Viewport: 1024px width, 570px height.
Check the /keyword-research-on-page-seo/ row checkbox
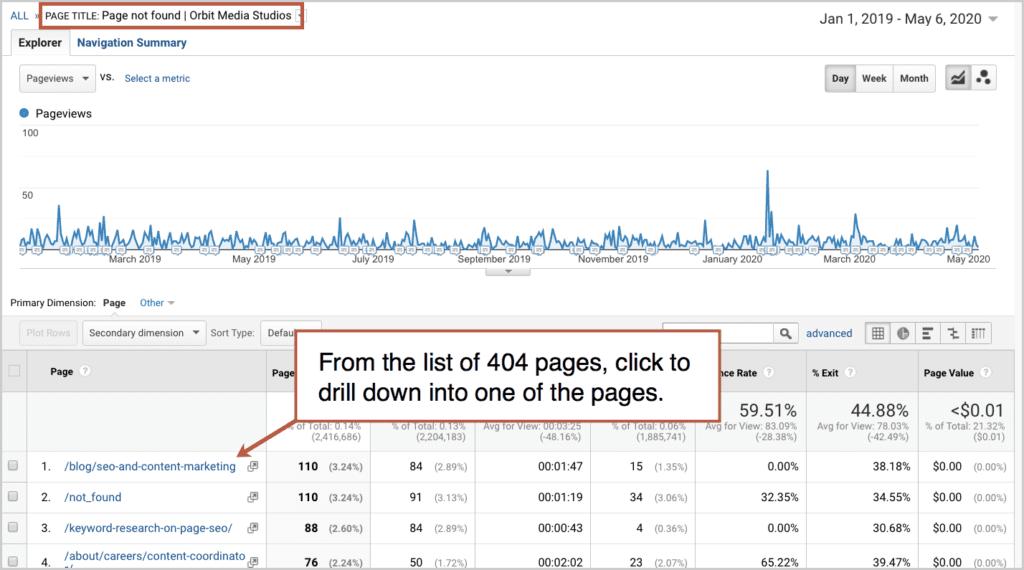tap(12, 527)
